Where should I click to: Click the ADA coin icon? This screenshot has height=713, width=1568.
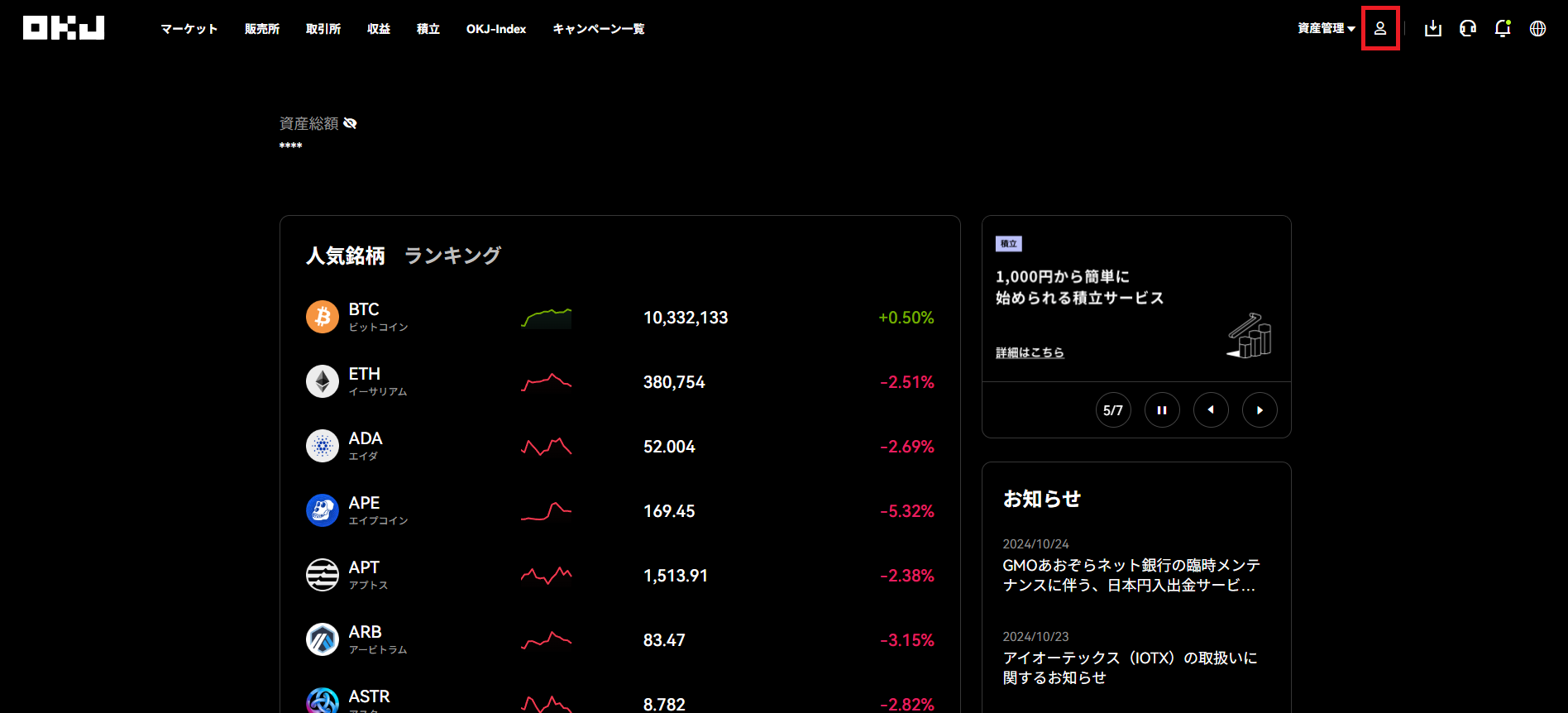click(x=323, y=446)
